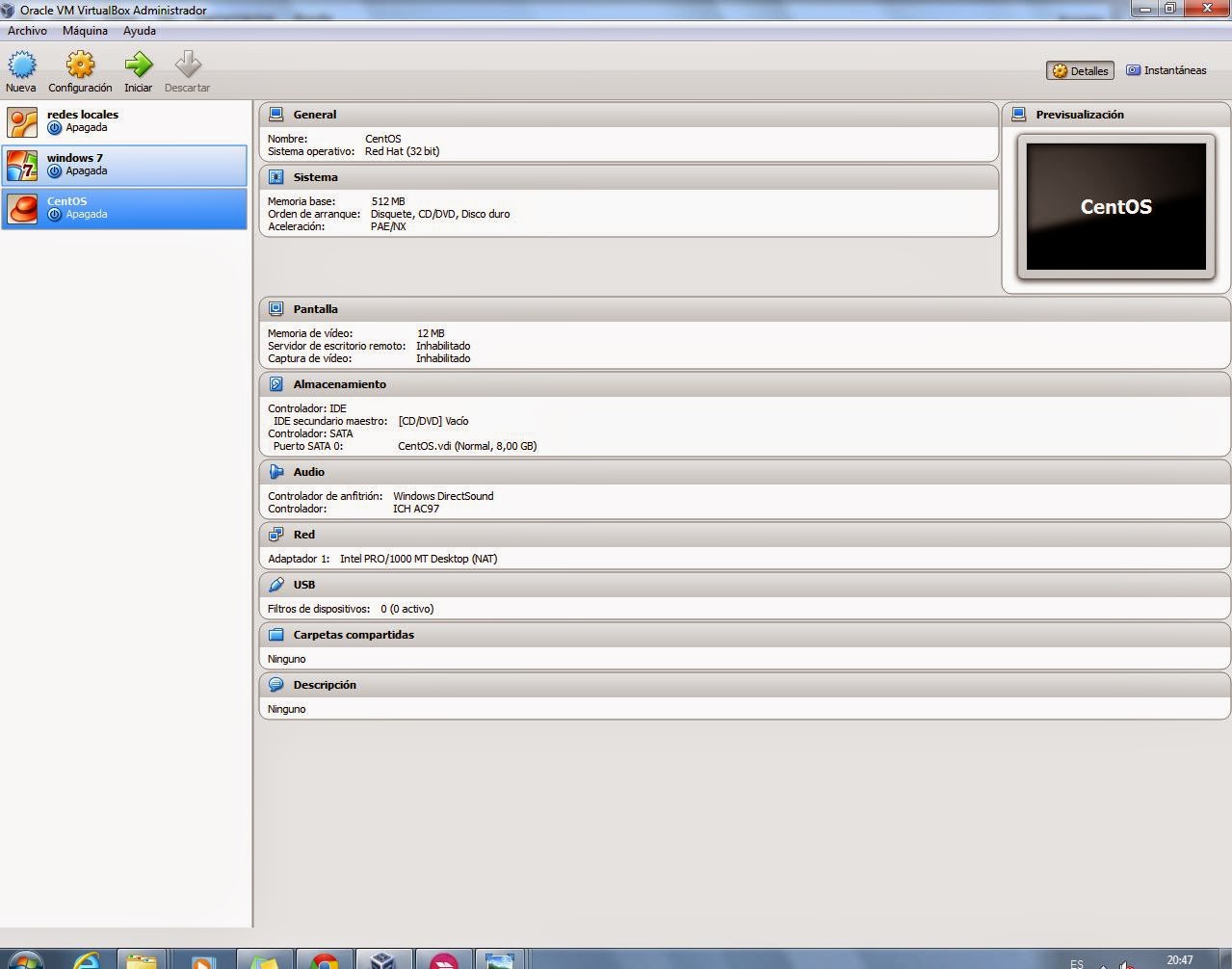Open Configuración gear toolbar icon
Viewport: 1232px width, 969px height.
[80, 65]
